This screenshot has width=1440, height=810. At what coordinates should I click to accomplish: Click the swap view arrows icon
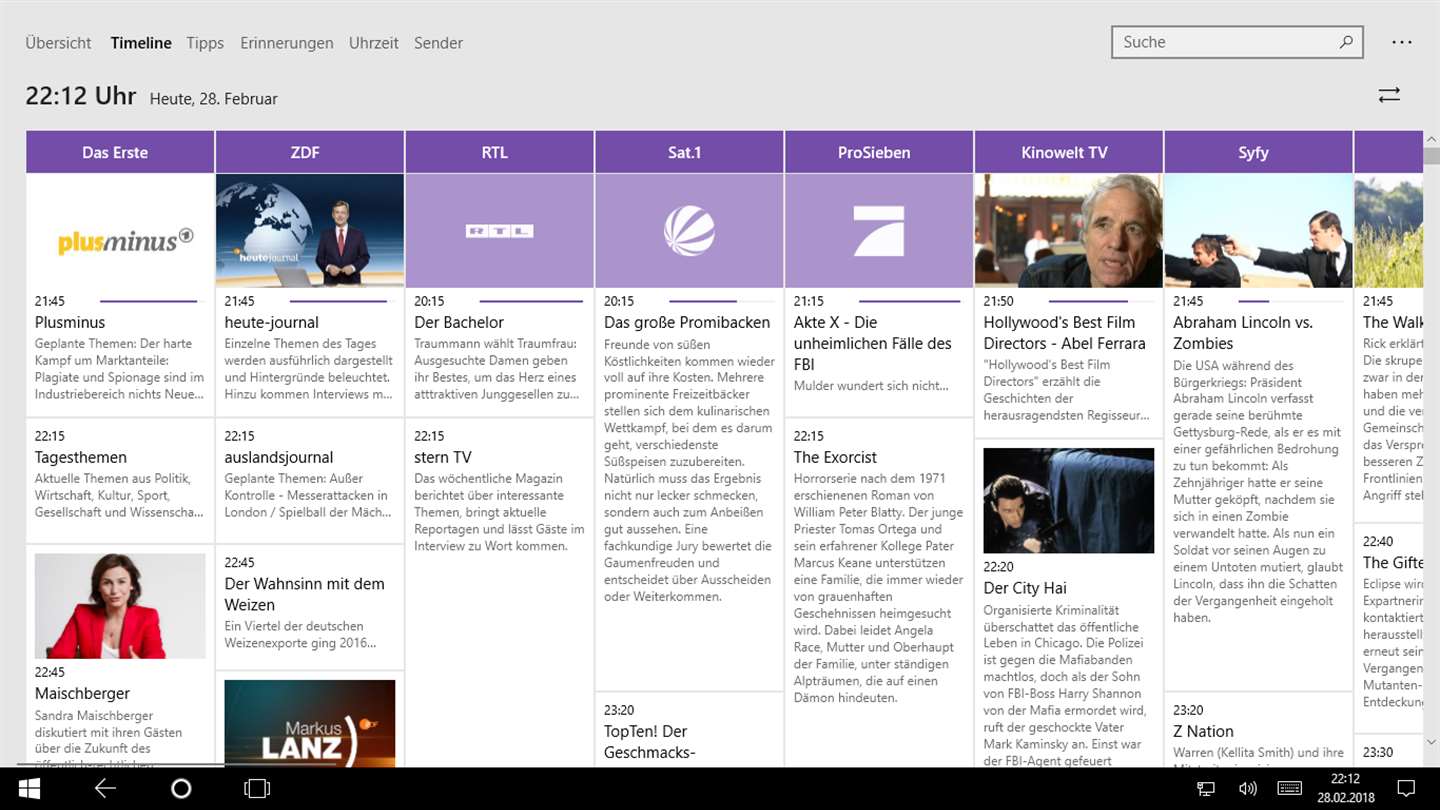click(1389, 95)
